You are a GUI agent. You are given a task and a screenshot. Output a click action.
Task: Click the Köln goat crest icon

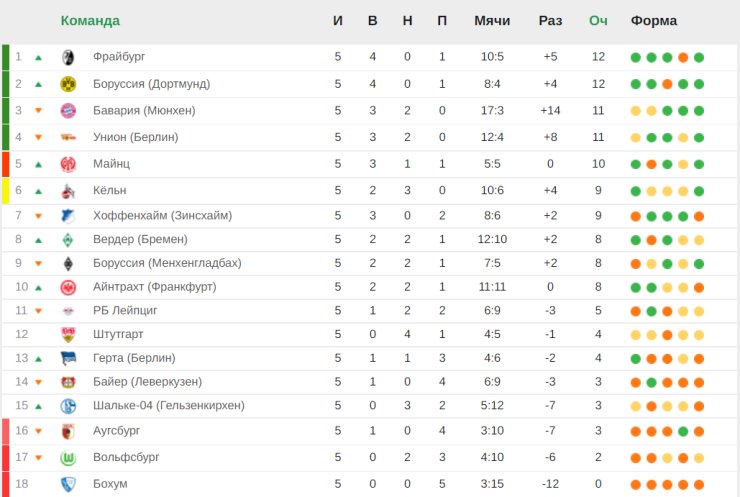coord(68,191)
